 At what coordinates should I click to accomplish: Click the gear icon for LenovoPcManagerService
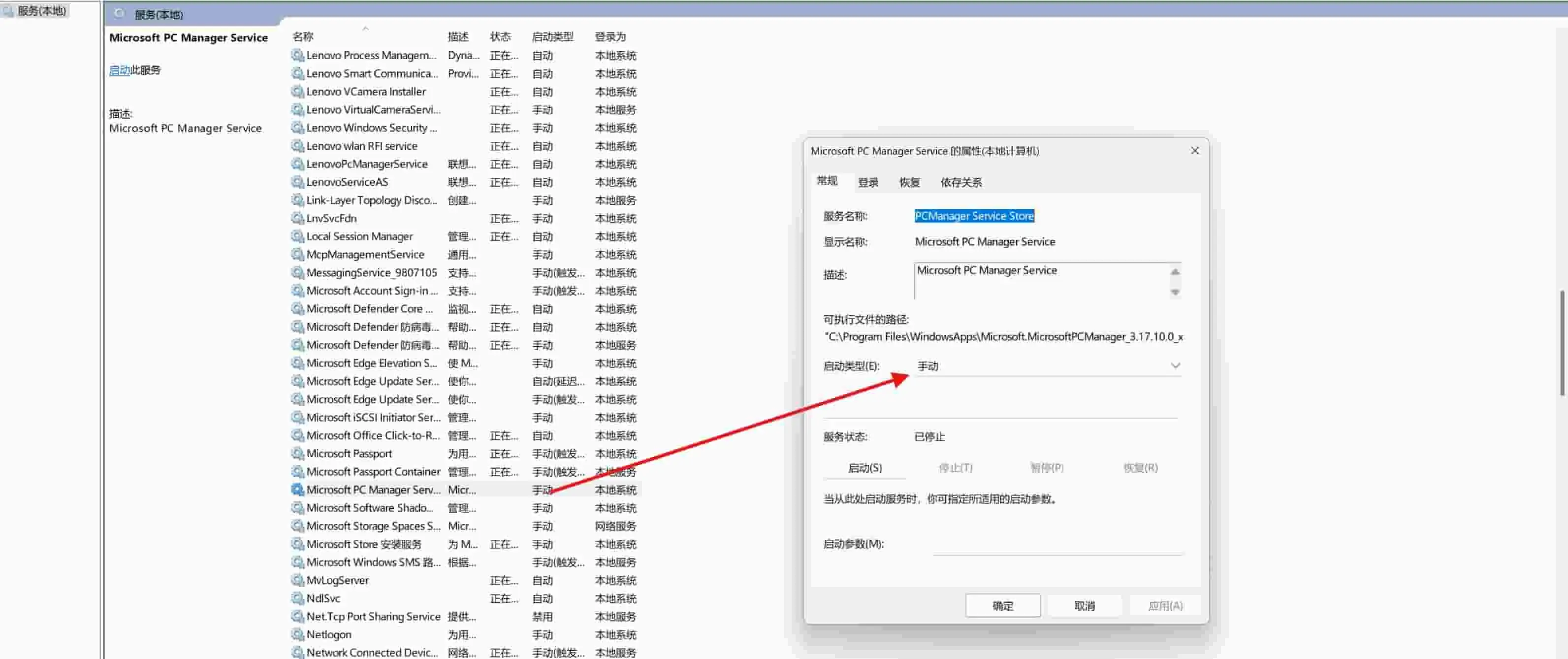(x=297, y=164)
